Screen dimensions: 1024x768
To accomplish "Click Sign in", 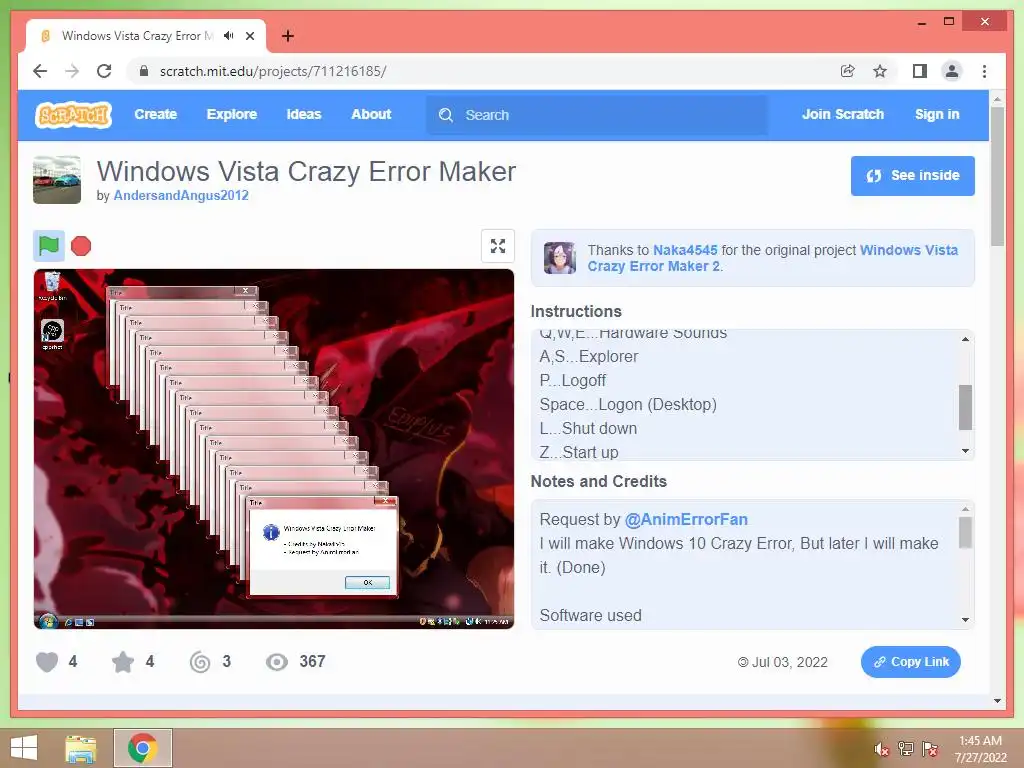I will pos(937,114).
